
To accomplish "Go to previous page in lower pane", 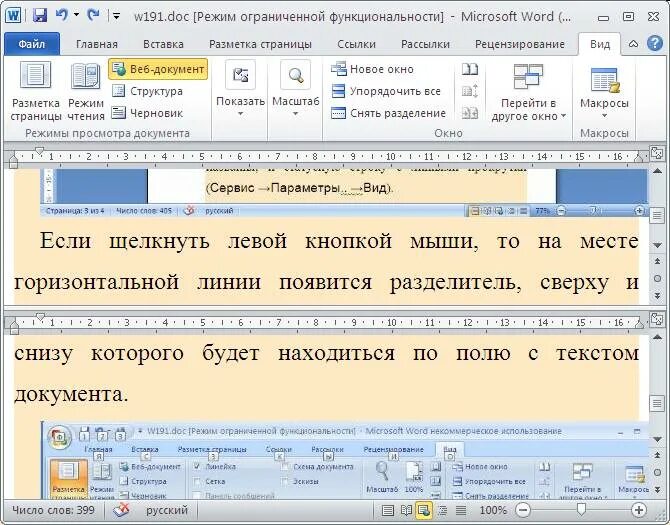I will pos(657,455).
